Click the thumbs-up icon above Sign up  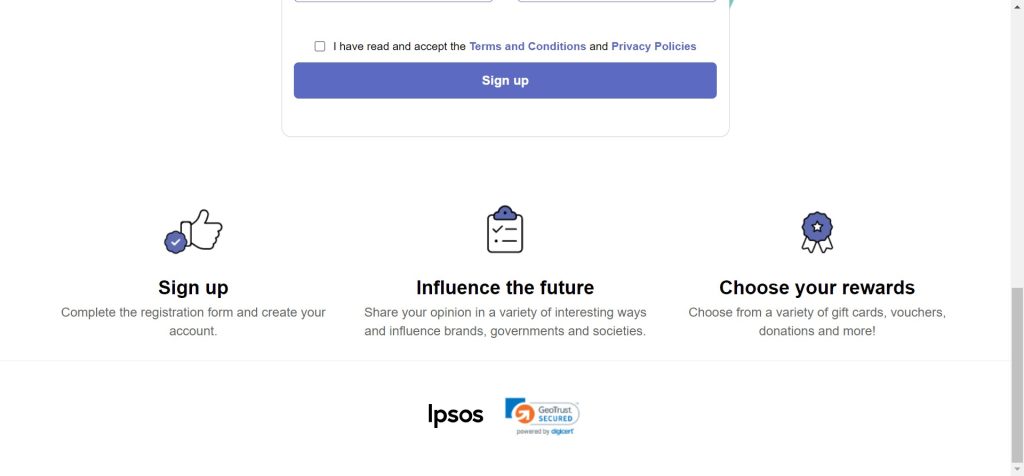pos(194,231)
